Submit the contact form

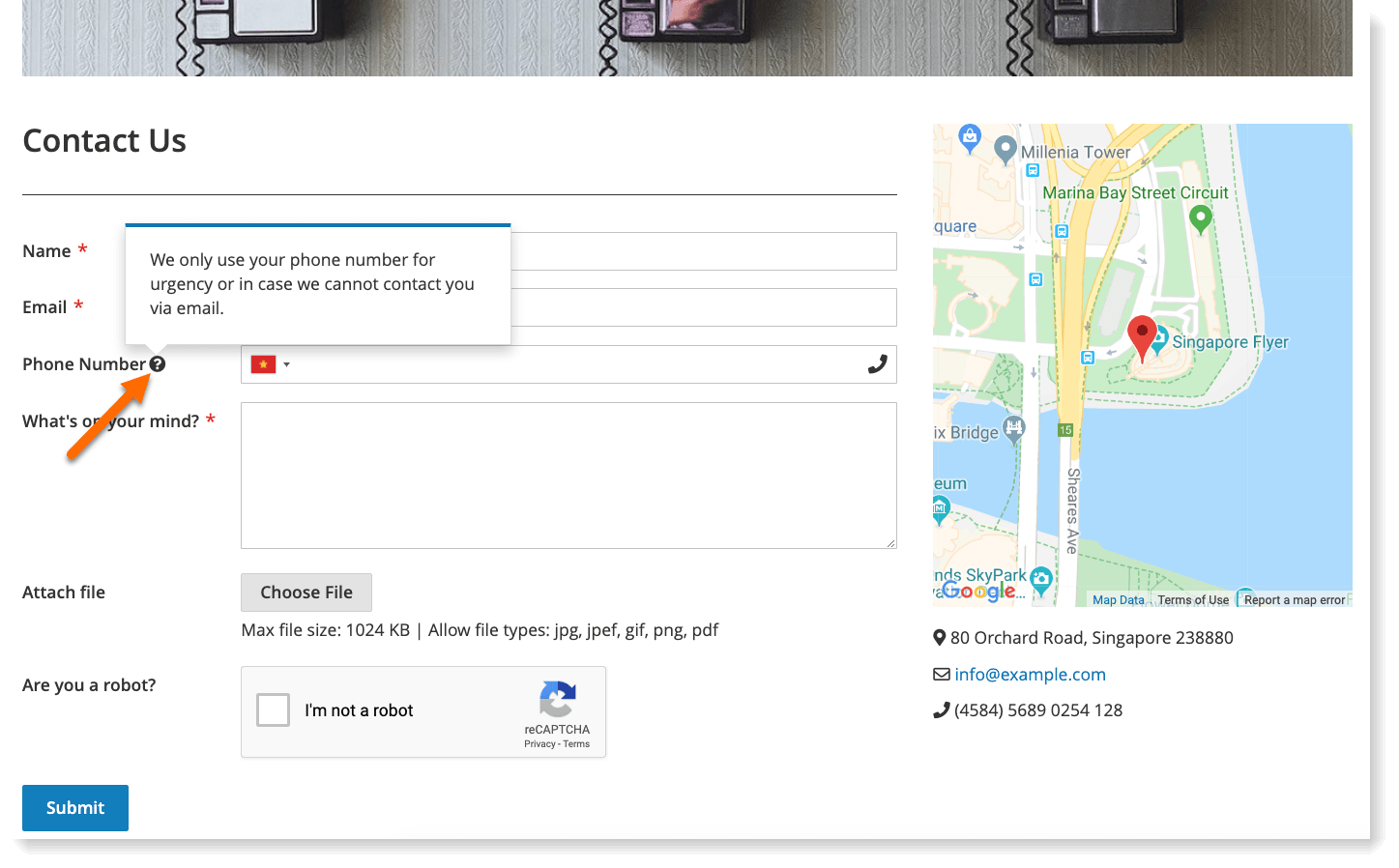tap(75, 808)
